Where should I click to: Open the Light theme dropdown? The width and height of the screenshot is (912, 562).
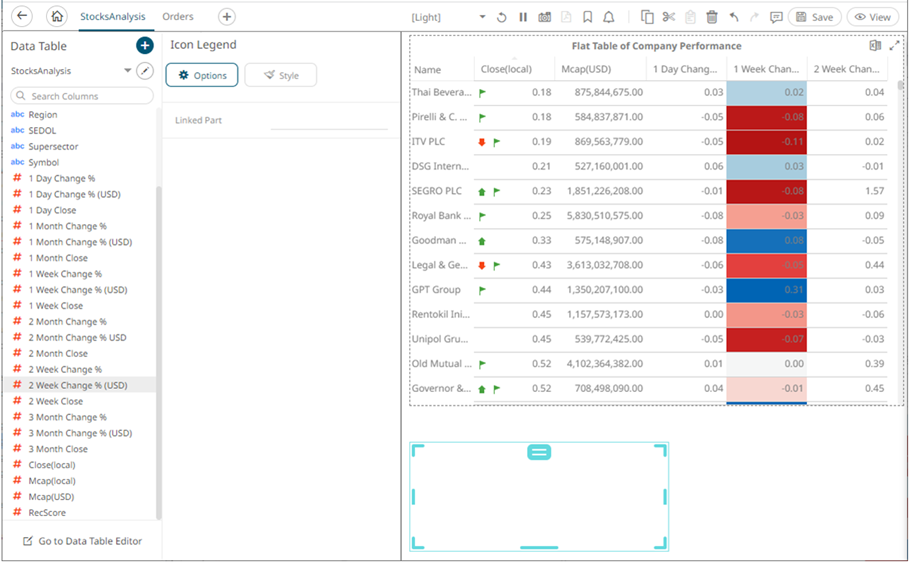[x=482, y=17]
